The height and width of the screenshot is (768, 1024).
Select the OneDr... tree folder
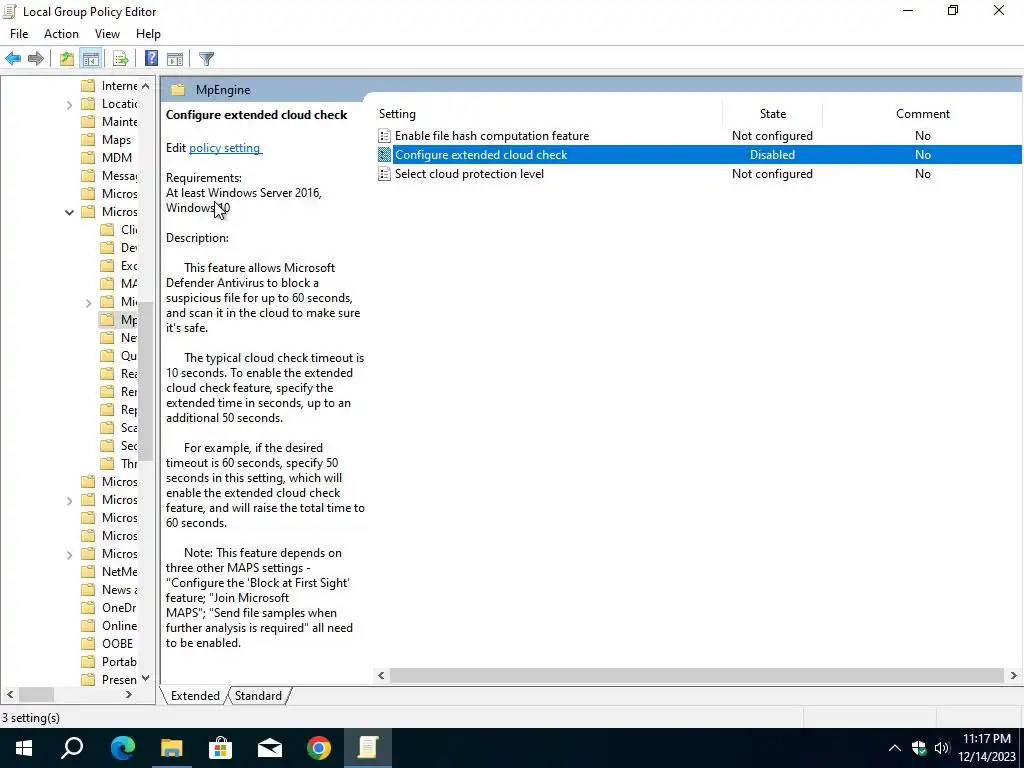pos(119,608)
